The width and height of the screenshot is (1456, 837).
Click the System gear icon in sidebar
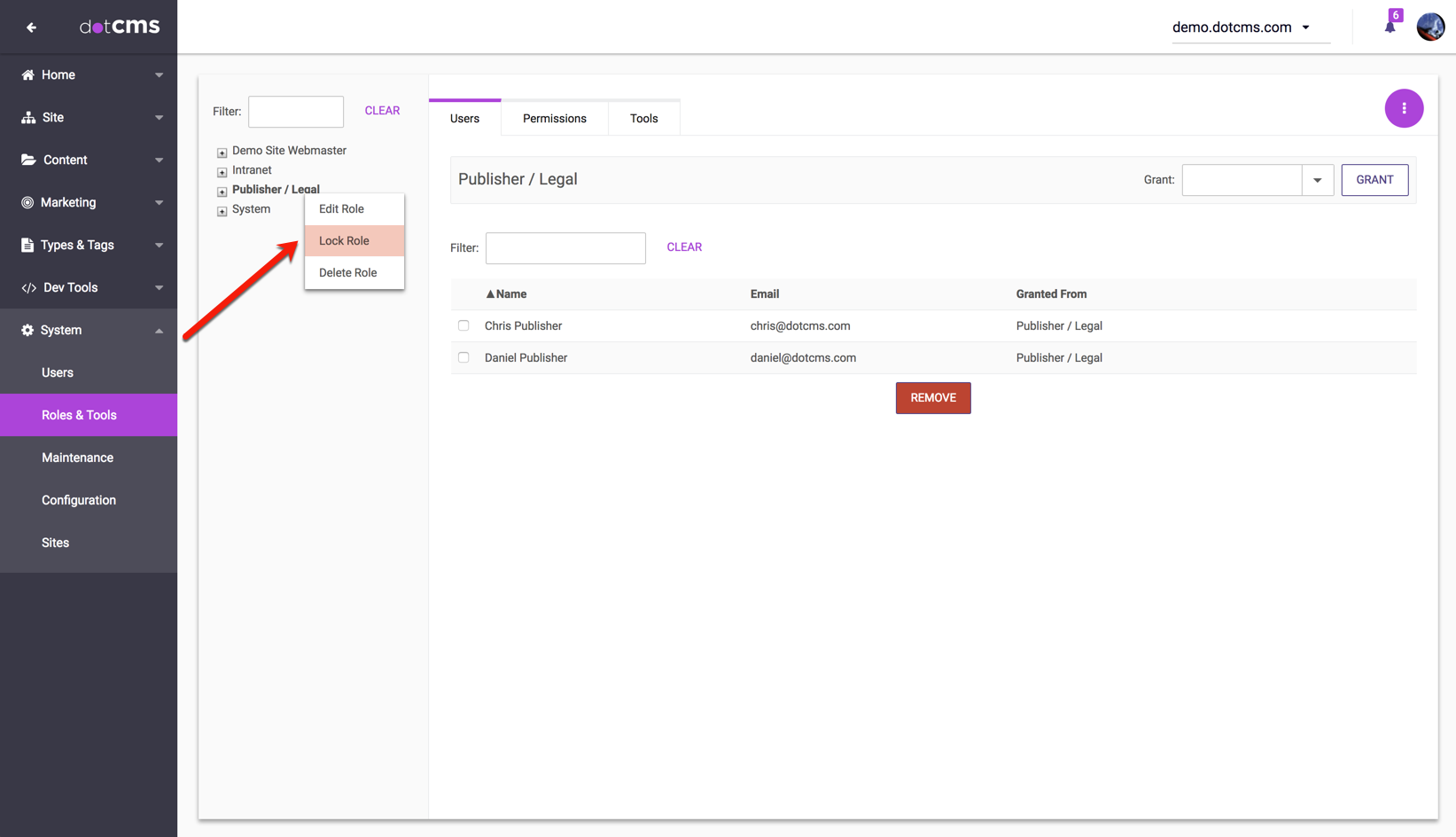pos(27,331)
